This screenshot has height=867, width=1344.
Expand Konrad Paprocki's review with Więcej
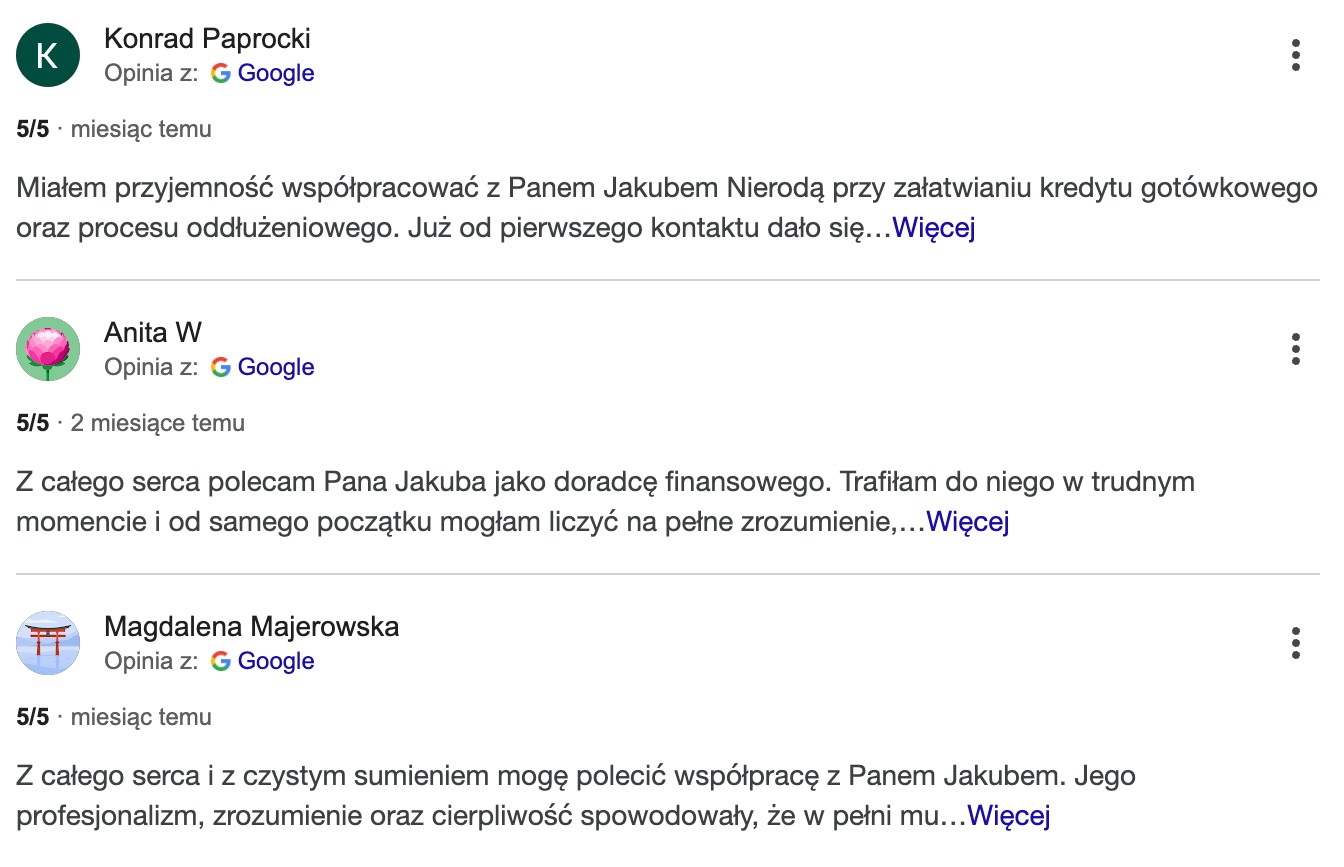pos(934,228)
